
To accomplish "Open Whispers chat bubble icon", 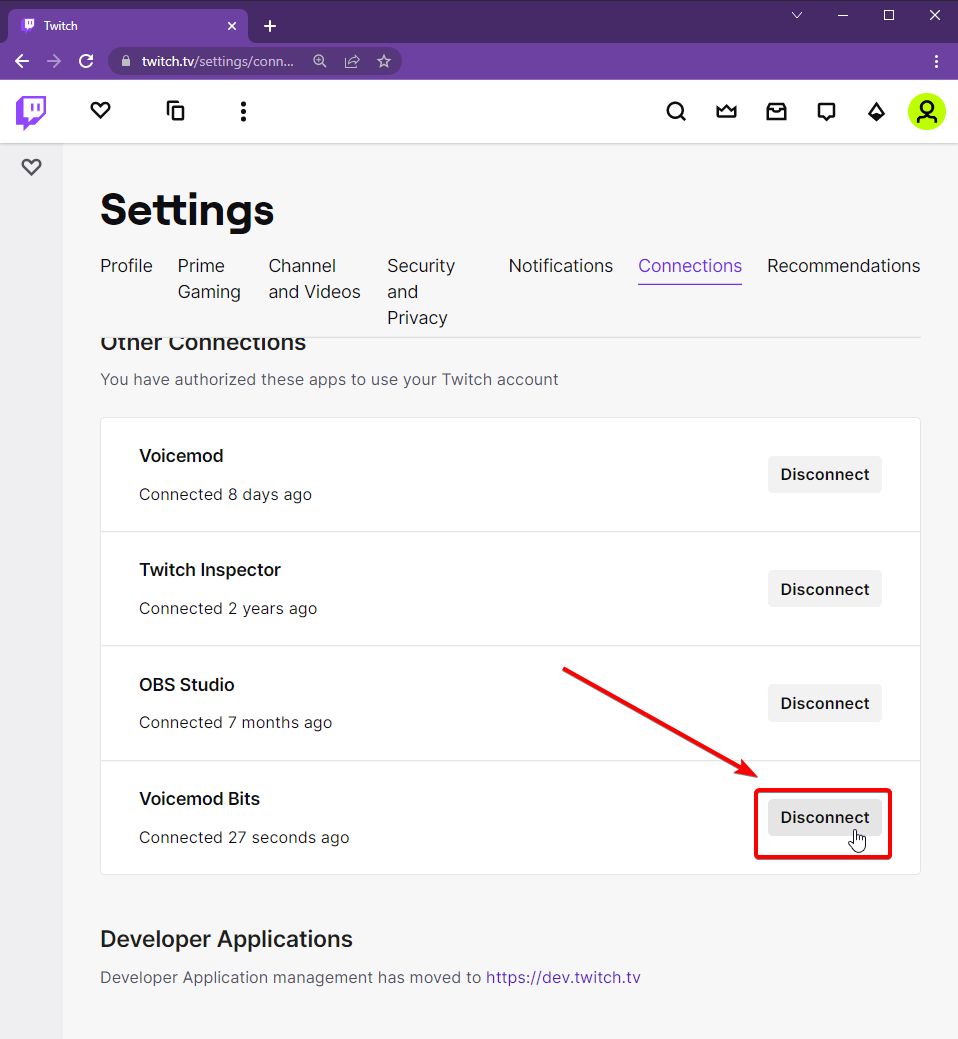I will 826,111.
